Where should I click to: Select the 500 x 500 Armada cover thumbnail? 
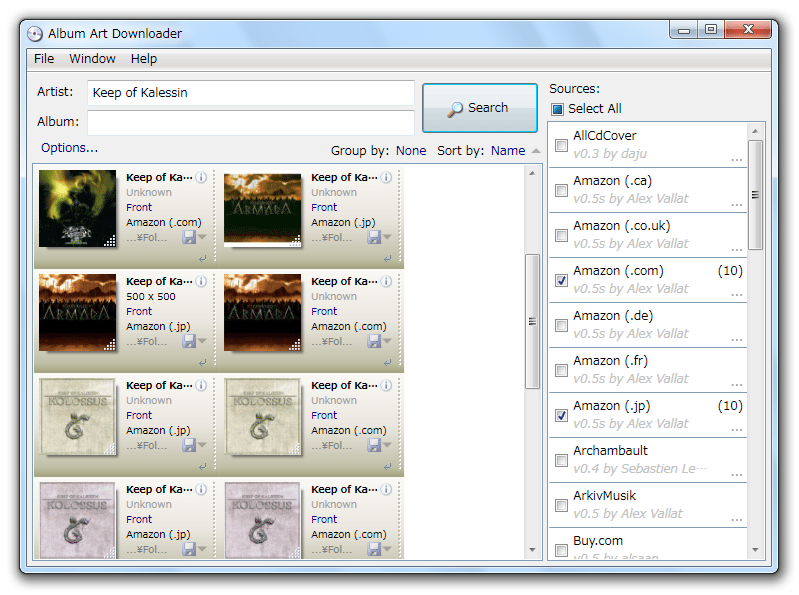click(77, 312)
